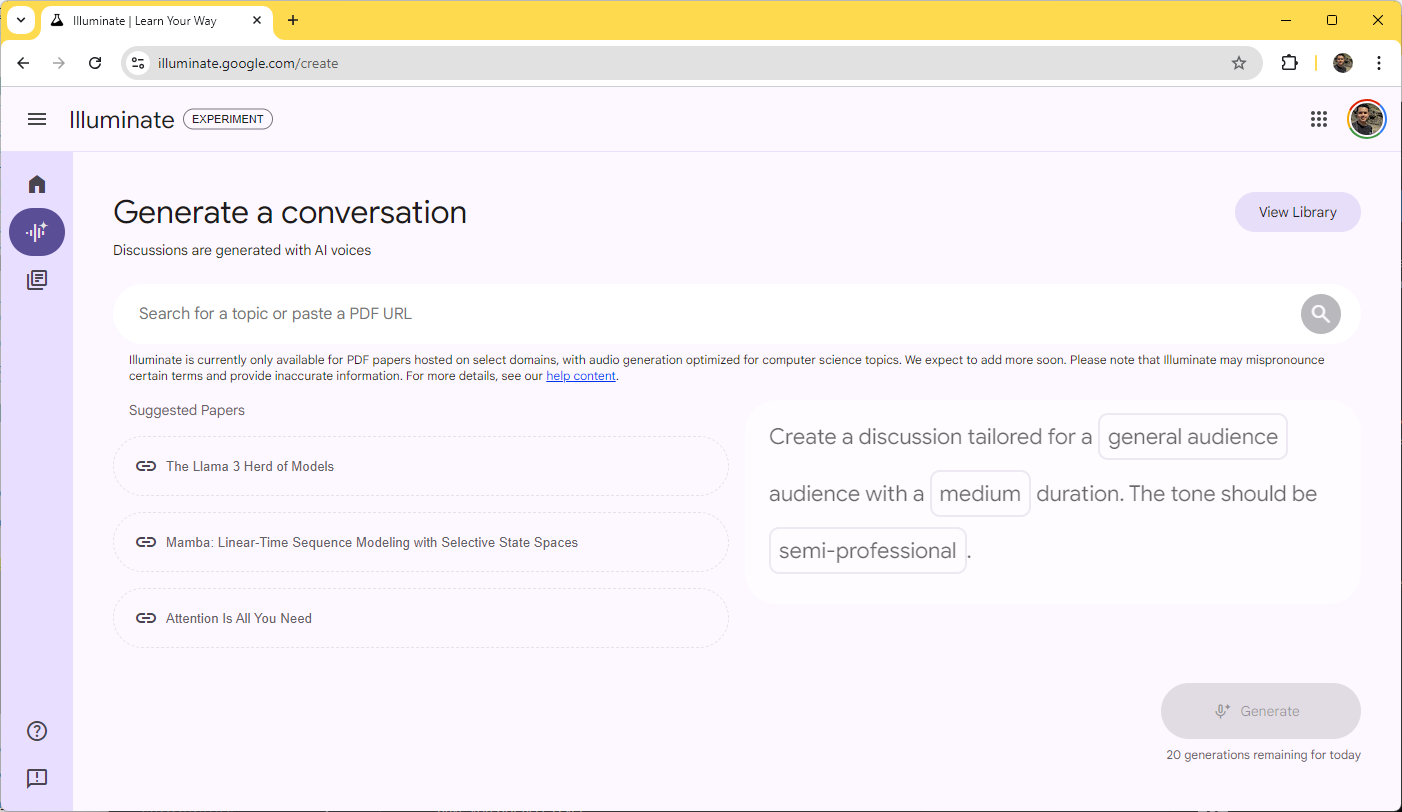Open the semi-professional tone selector
The height and width of the screenshot is (812, 1402).
click(867, 550)
